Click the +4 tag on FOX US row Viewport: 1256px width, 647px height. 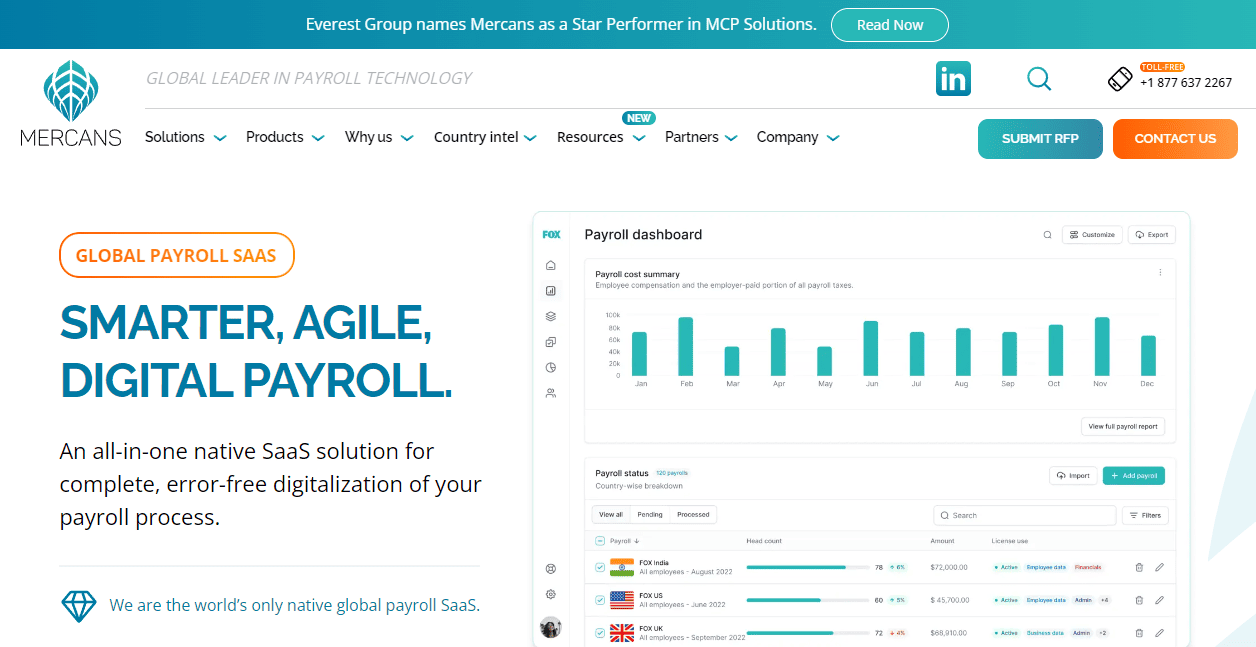click(1104, 600)
